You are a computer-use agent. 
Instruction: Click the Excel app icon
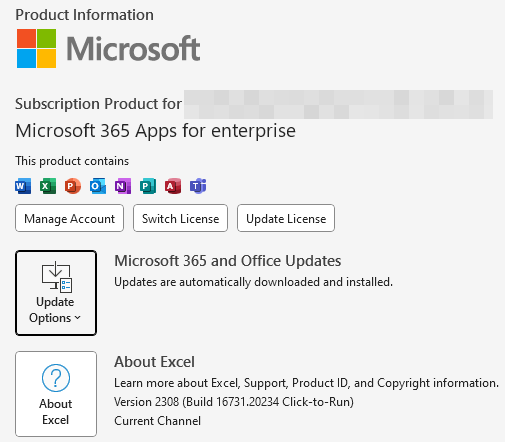tap(48, 186)
